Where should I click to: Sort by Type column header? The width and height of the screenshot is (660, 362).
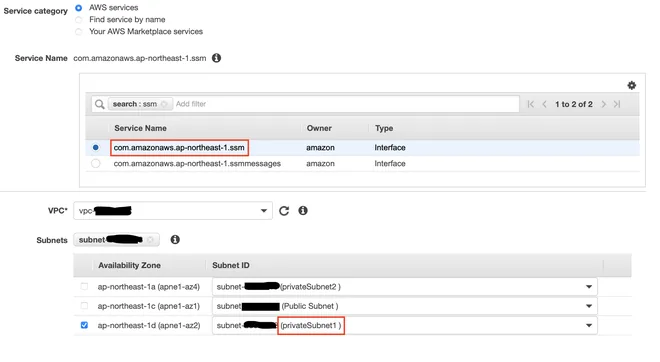384,128
